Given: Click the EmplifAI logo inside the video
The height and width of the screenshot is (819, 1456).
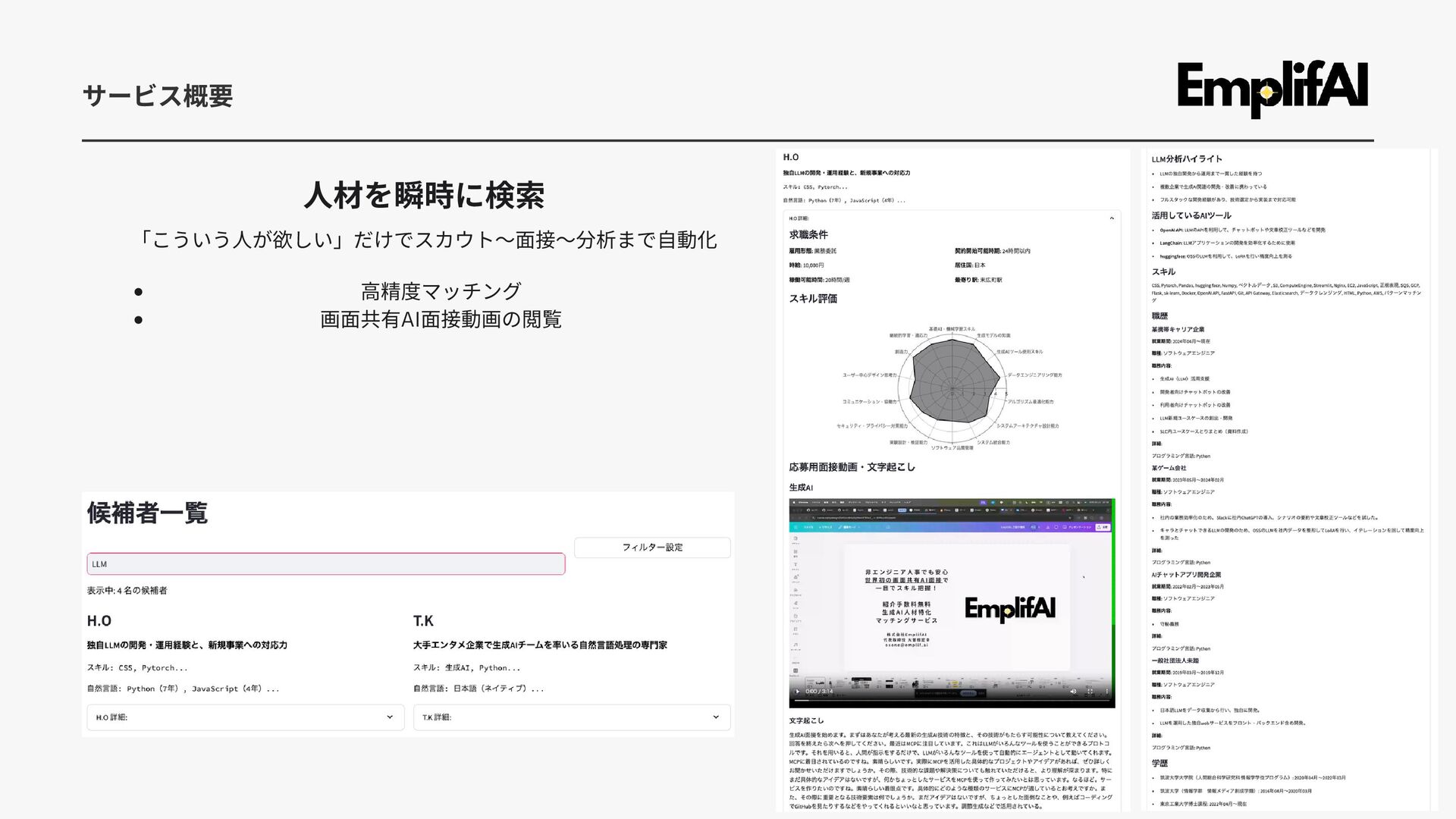Looking at the screenshot, I should pyautogui.click(x=1009, y=609).
